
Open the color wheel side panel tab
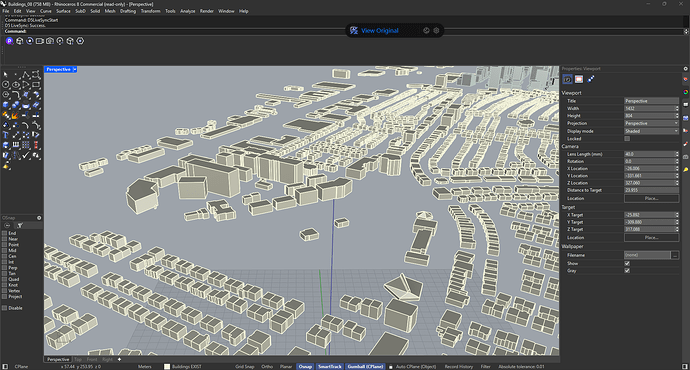pyautogui.click(x=686, y=92)
